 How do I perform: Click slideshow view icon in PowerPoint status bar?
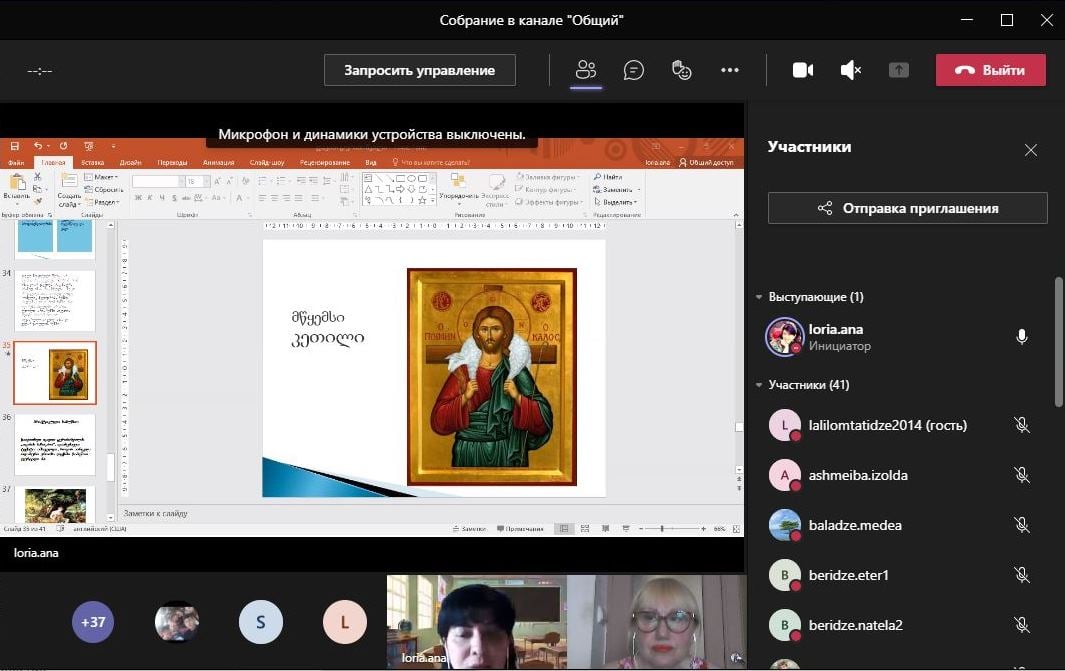pyautogui.click(x=626, y=528)
